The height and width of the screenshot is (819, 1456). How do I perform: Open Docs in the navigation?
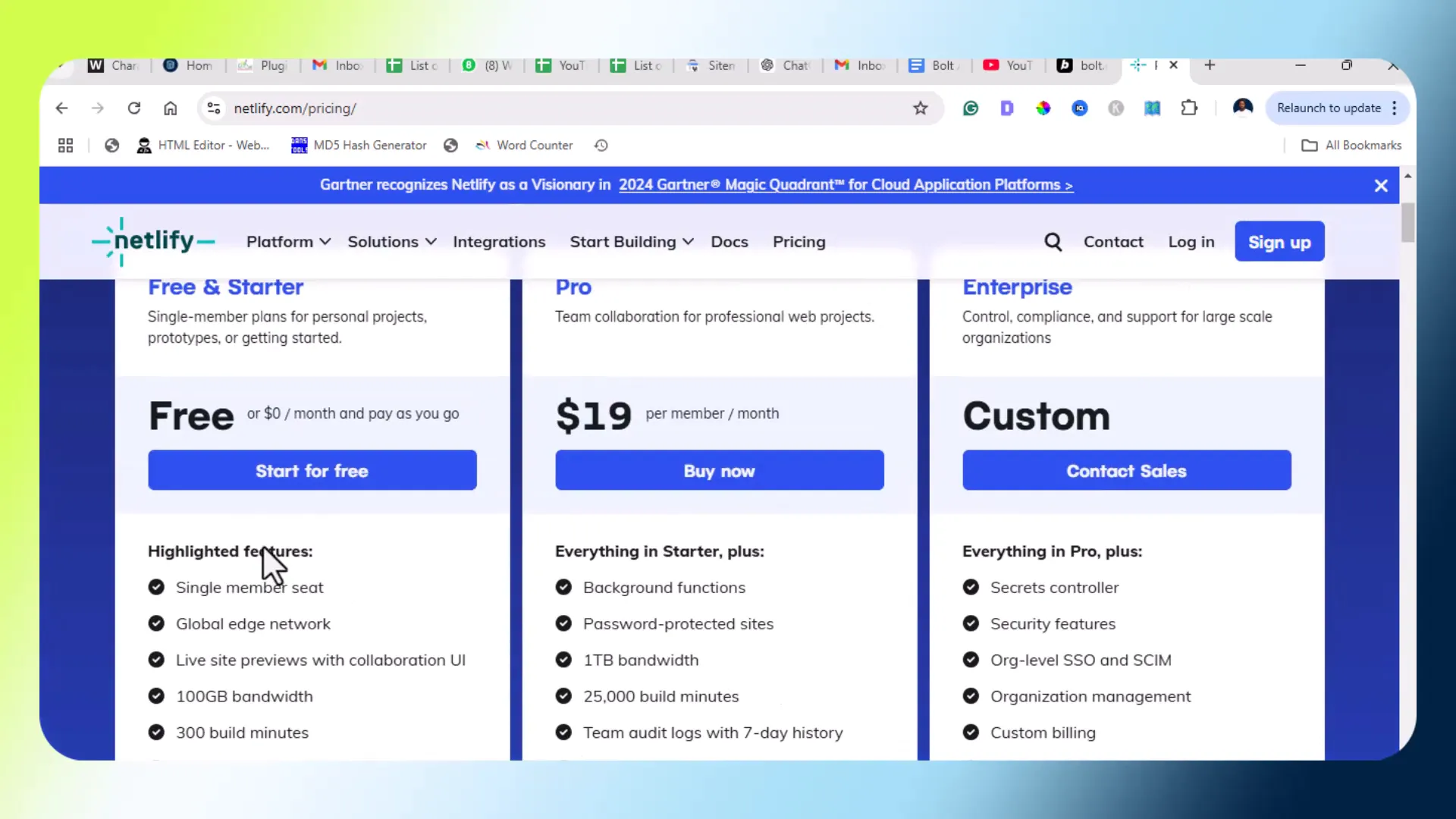730,242
